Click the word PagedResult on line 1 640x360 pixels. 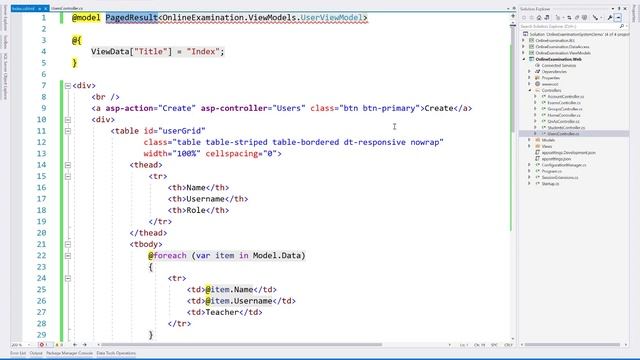tap(131, 18)
